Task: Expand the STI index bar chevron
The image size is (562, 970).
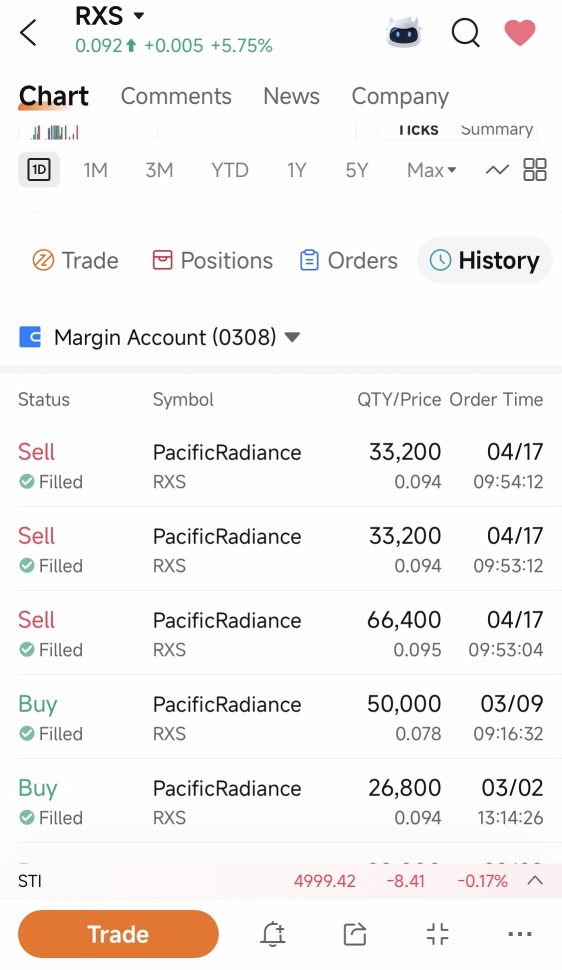Action: pyautogui.click(x=535, y=880)
